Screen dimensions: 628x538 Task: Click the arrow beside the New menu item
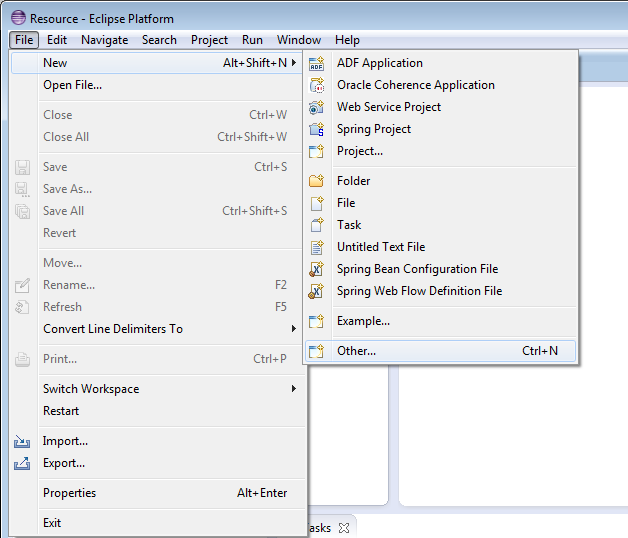tap(294, 63)
